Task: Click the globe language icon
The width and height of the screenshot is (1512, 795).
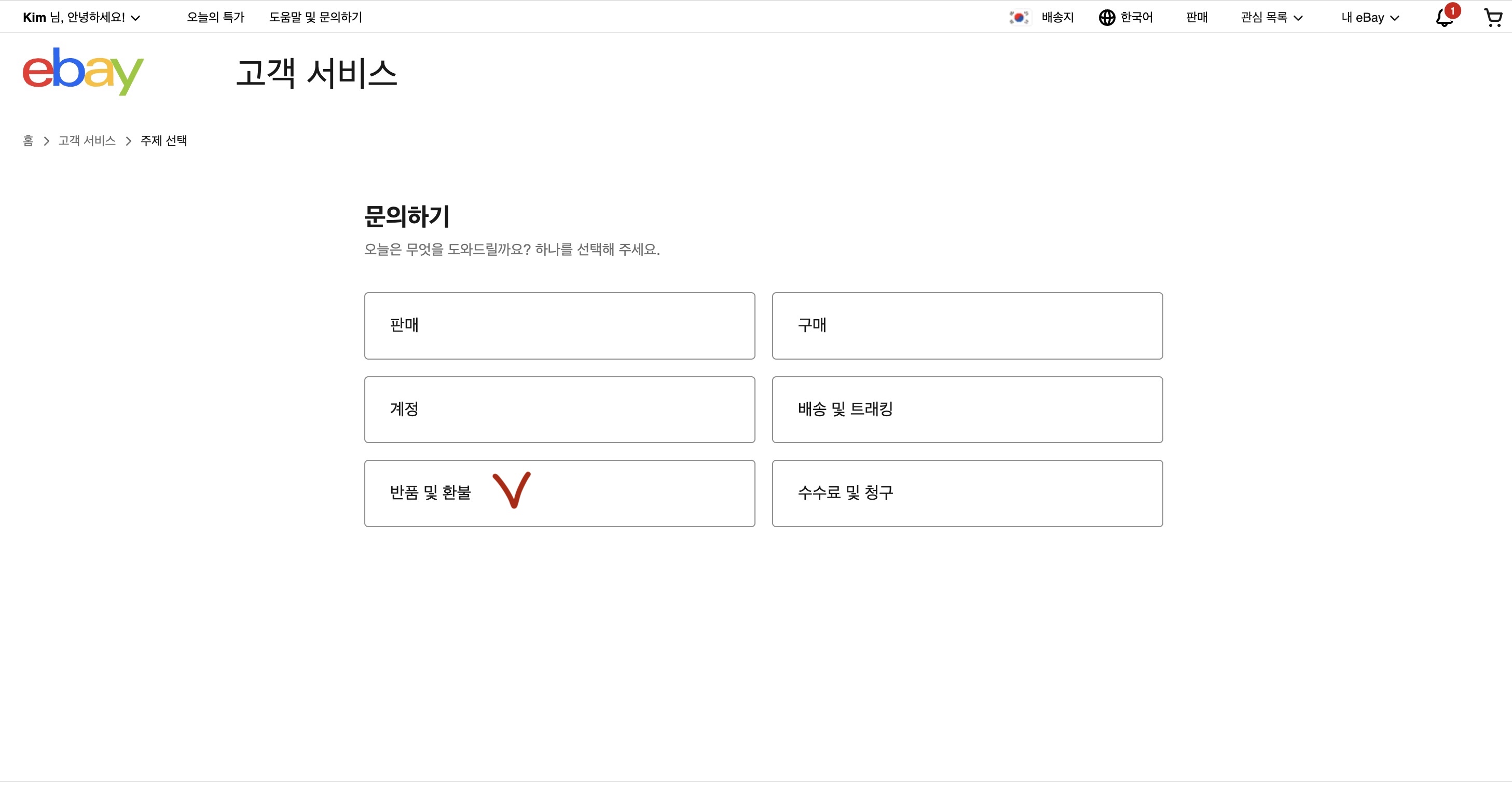Action: (x=1107, y=18)
